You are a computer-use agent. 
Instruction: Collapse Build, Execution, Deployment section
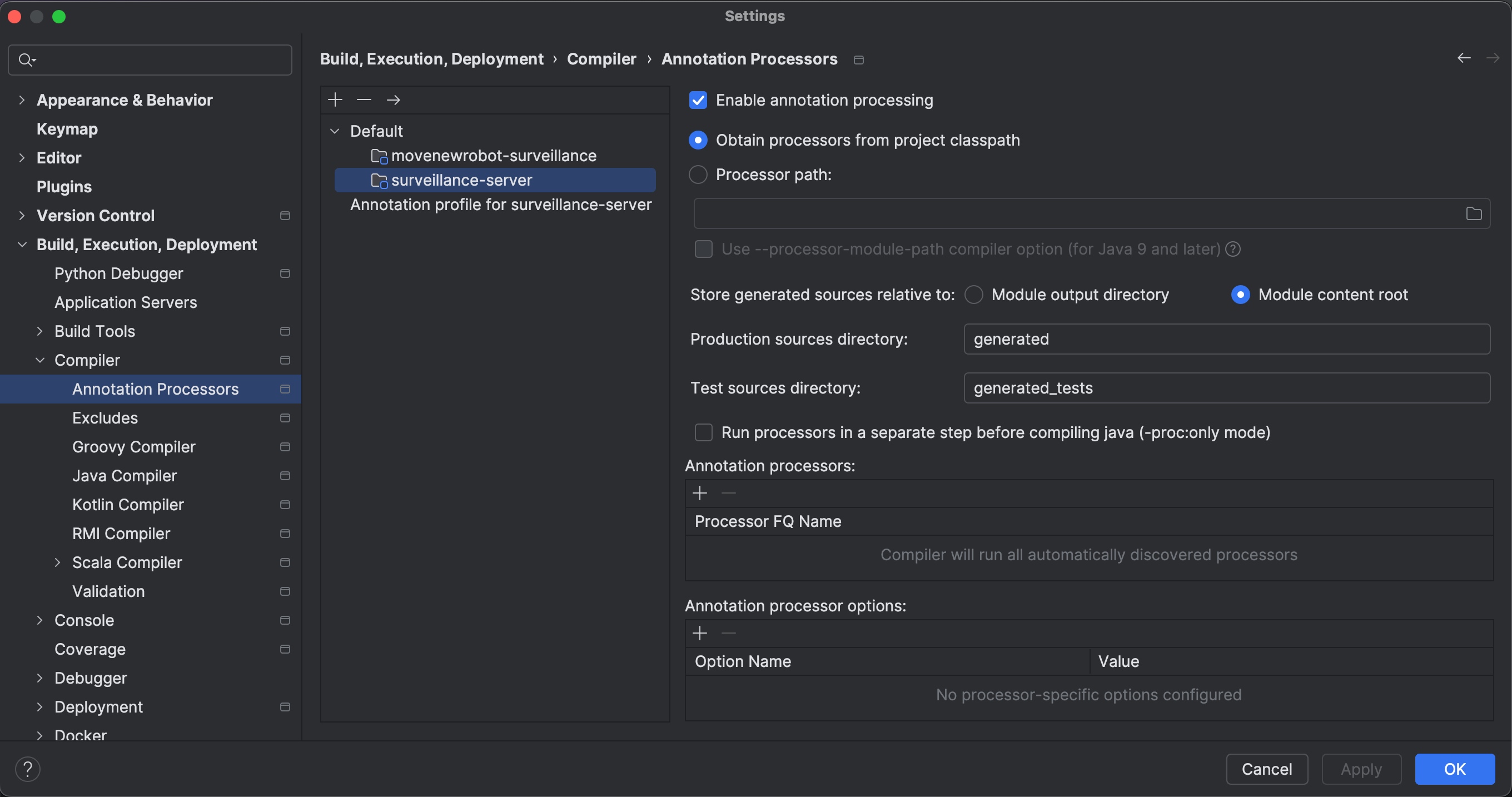click(22, 245)
